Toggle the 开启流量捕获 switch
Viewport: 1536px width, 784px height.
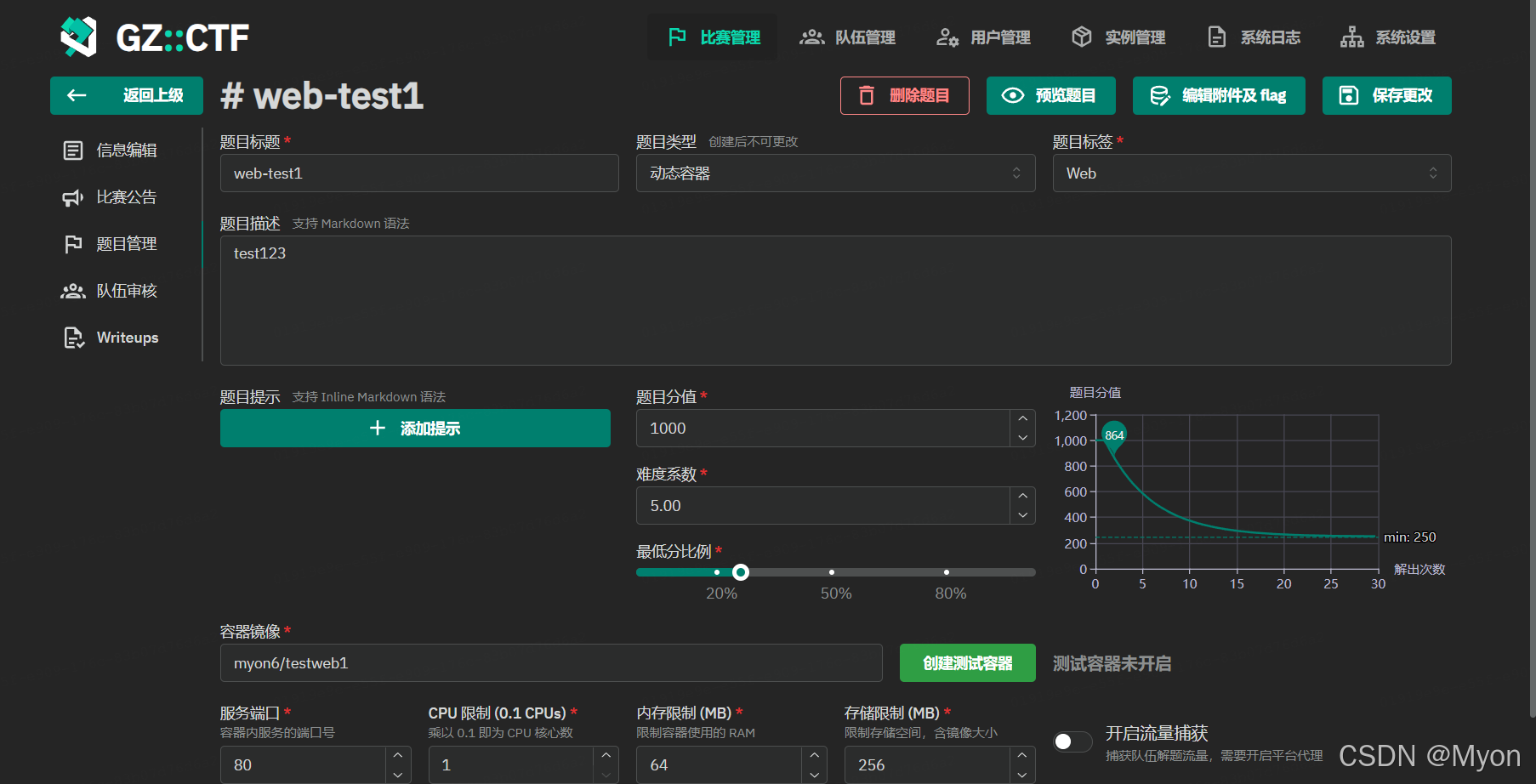coord(1072,741)
